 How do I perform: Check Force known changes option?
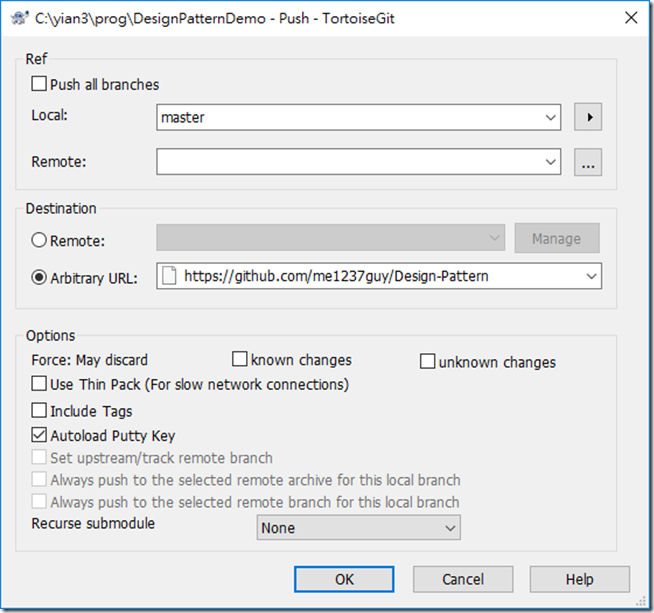pos(239,359)
